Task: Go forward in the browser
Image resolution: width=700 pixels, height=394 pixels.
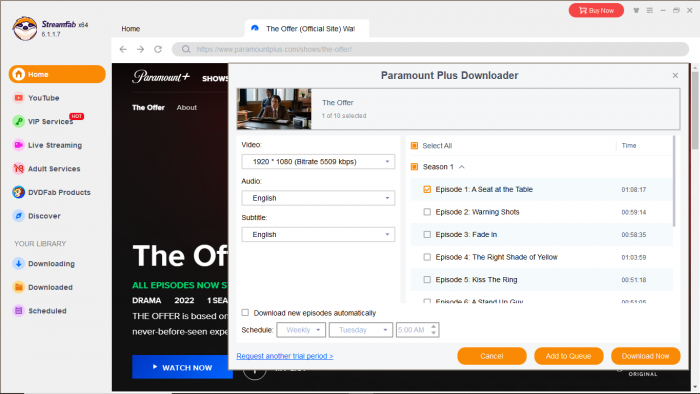Action: point(141,49)
